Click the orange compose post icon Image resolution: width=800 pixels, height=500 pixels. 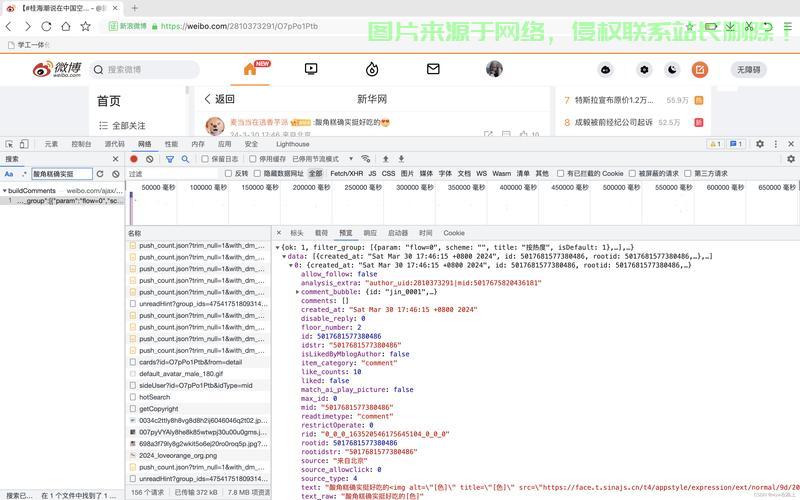(700, 70)
